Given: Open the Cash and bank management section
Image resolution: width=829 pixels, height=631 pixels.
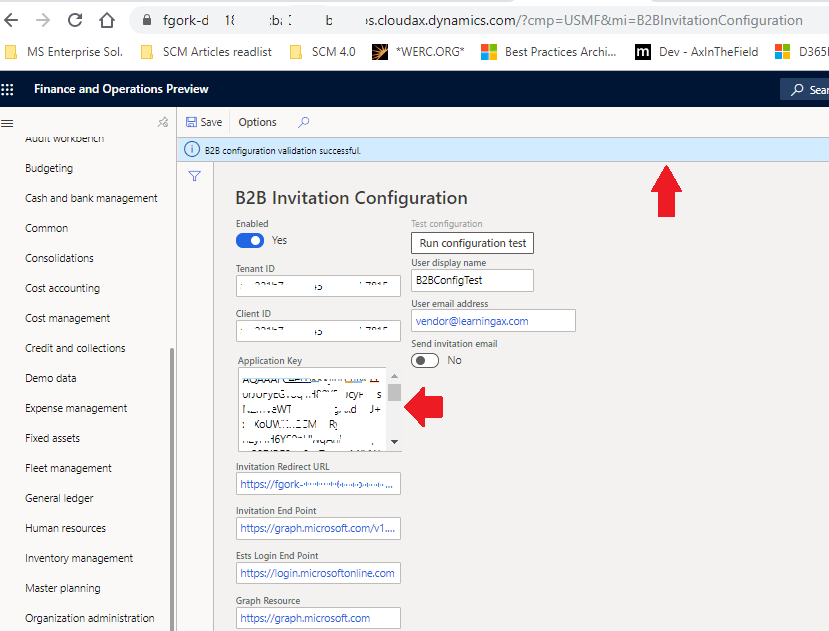Looking at the screenshot, I should tap(91, 197).
